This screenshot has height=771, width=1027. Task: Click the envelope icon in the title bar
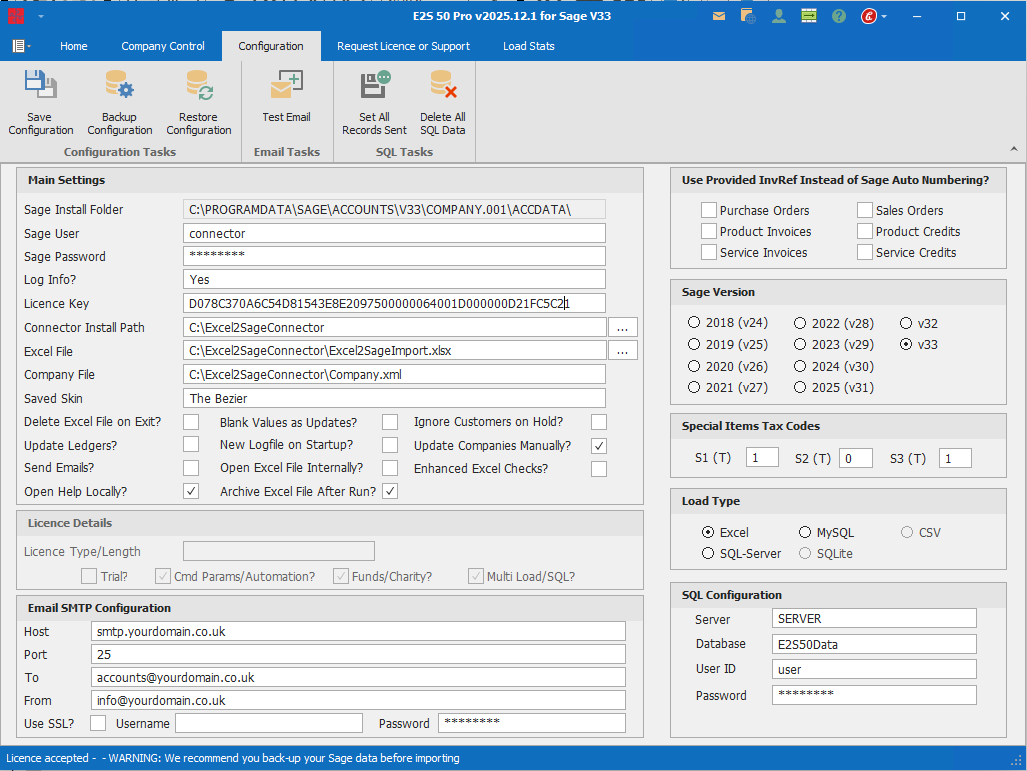(x=719, y=16)
